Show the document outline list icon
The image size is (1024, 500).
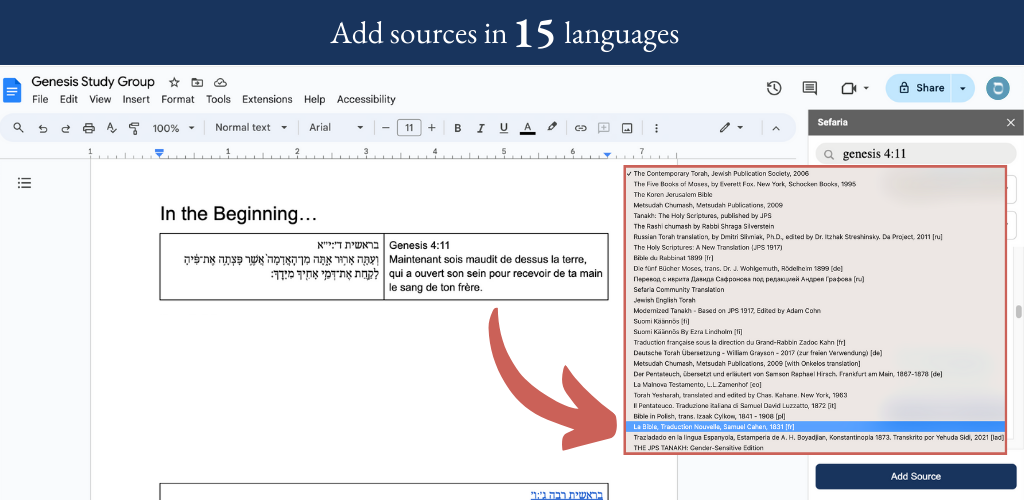pos(24,183)
